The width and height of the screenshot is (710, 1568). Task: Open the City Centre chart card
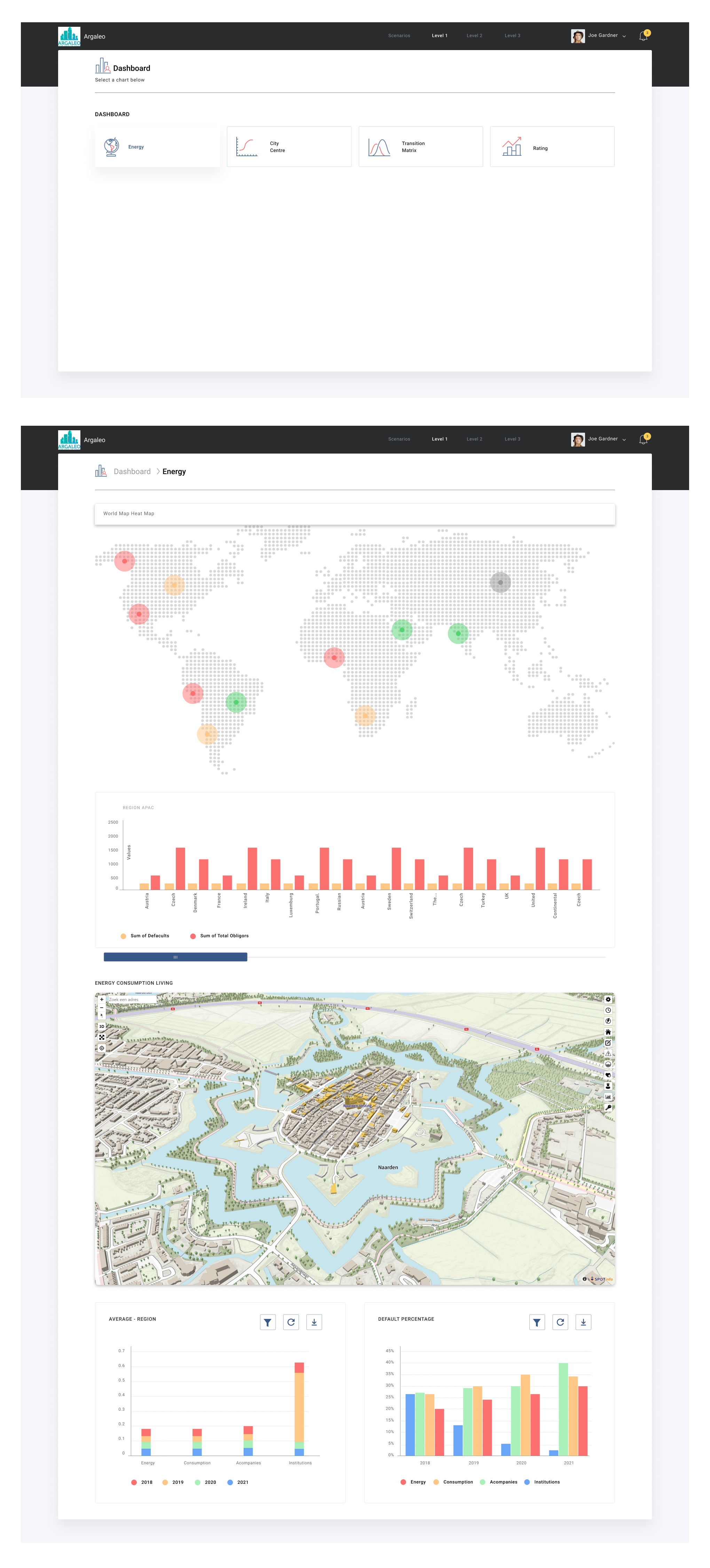289,147
